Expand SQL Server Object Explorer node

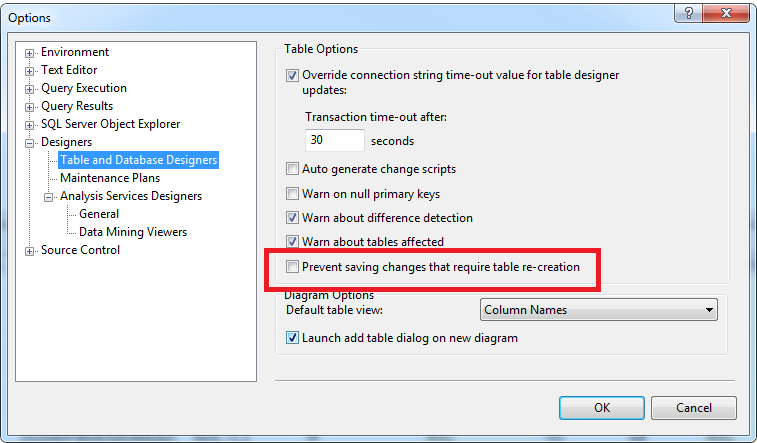[x=31, y=124]
